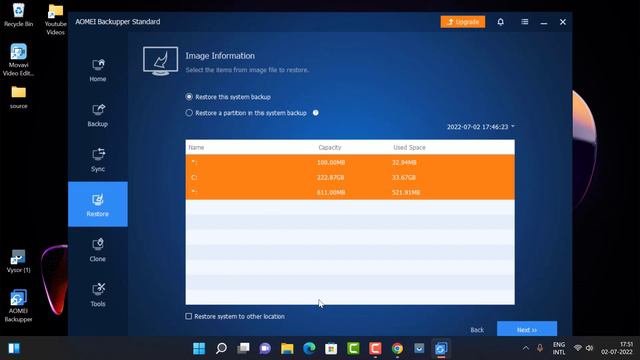Show hidden system tray icons
640x360 pixels.
point(526,348)
